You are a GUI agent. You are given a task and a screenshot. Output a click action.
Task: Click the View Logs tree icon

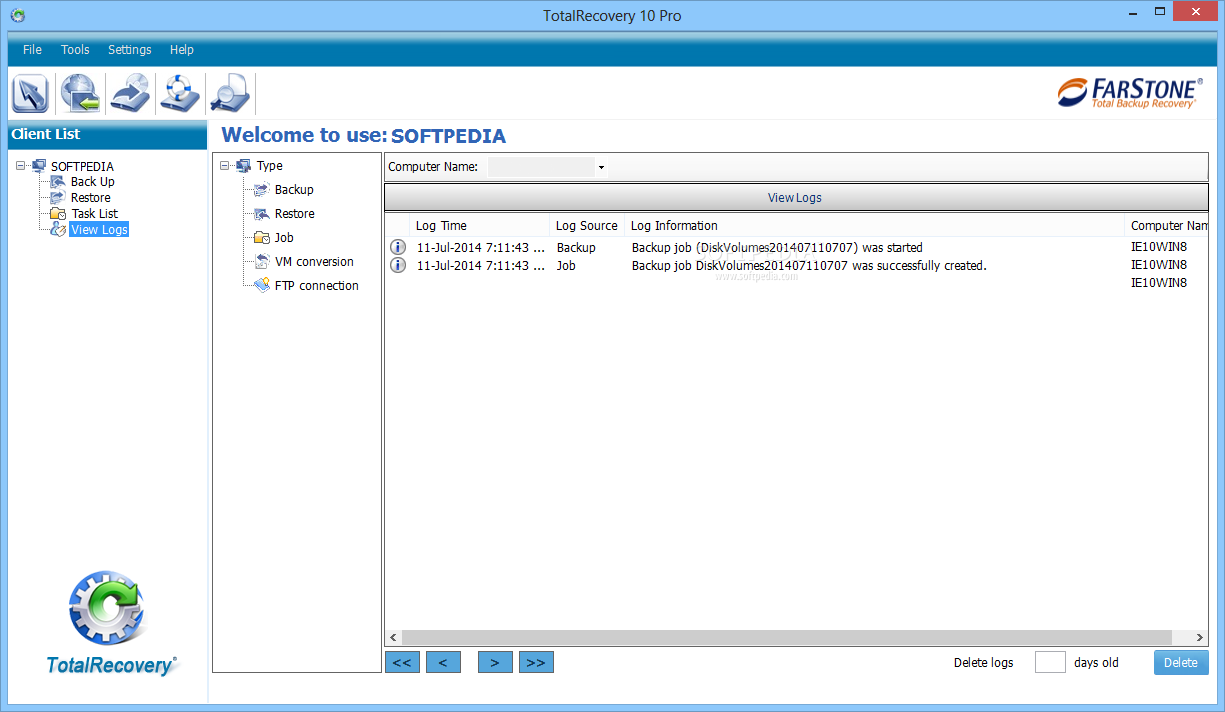(58, 230)
